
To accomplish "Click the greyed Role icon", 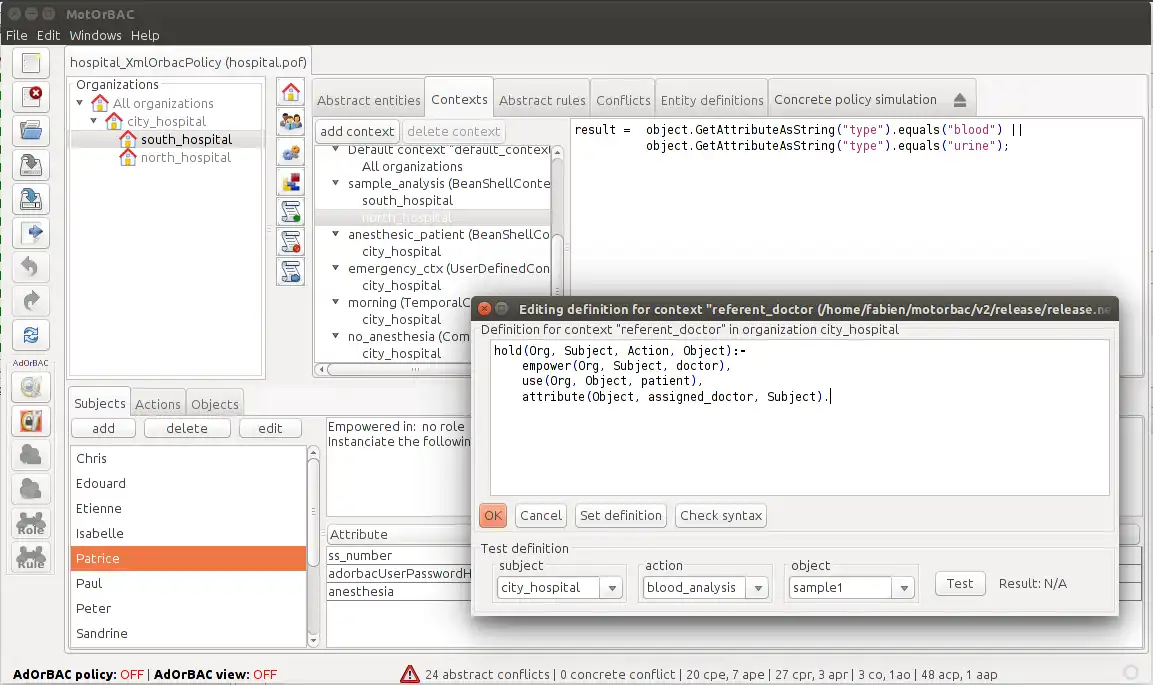I will [31, 523].
